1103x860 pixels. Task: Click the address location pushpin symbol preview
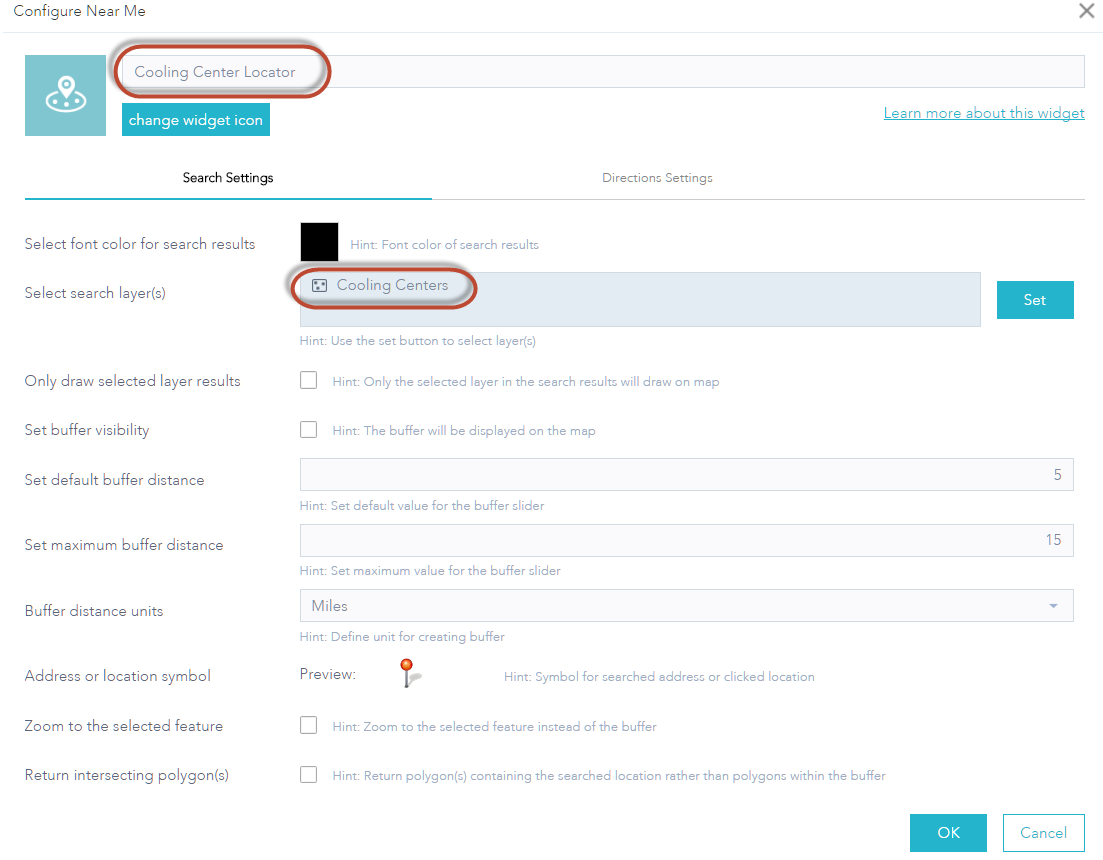(407, 673)
